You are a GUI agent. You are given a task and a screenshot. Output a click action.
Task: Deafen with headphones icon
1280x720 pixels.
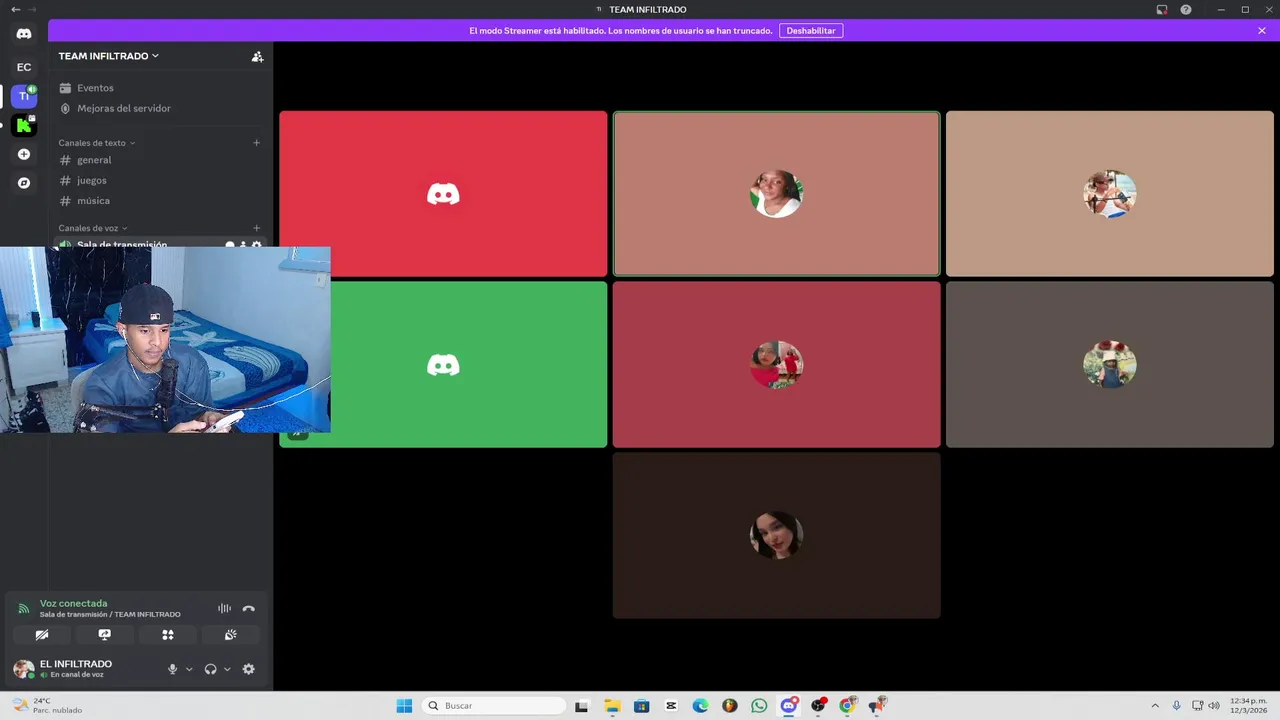(x=211, y=670)
